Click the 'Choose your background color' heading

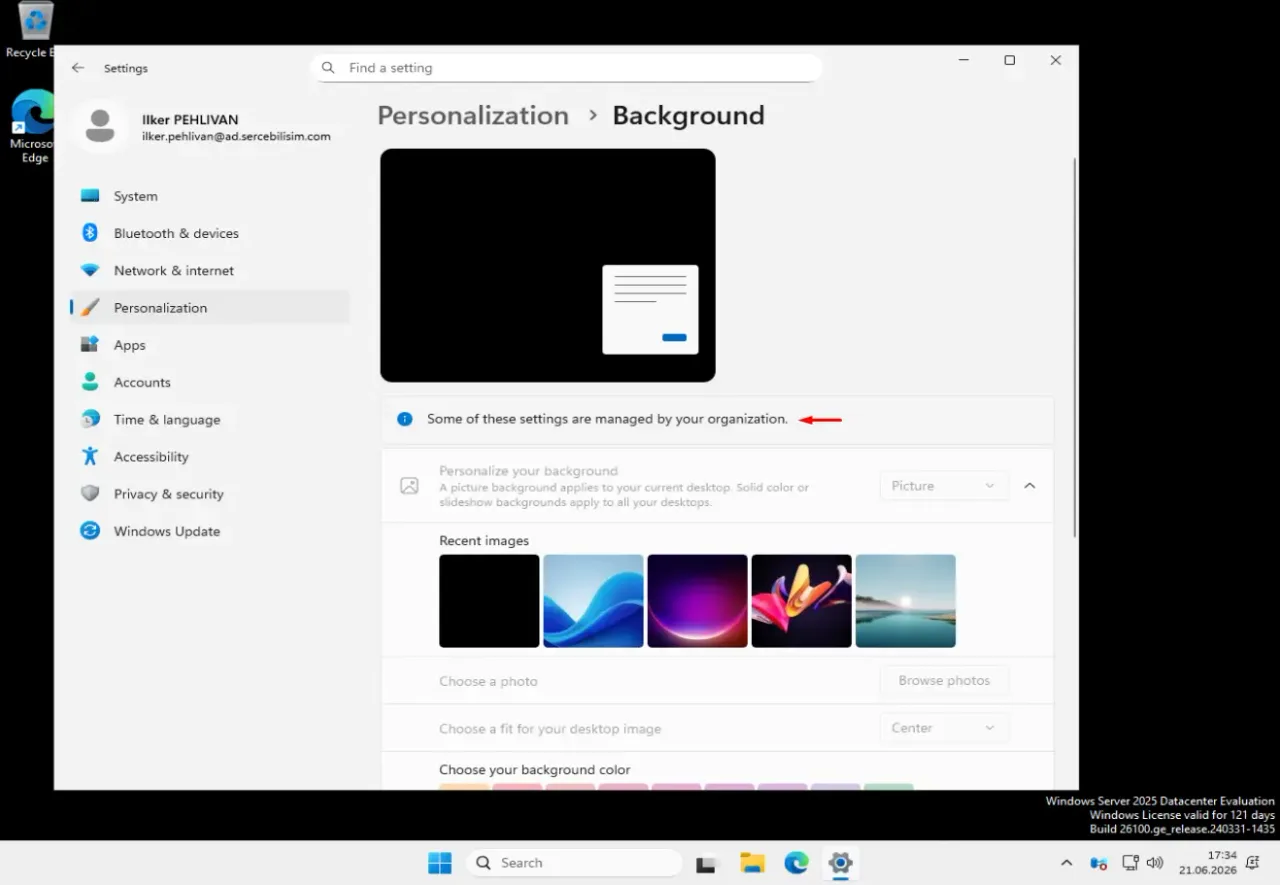(535, 770)
